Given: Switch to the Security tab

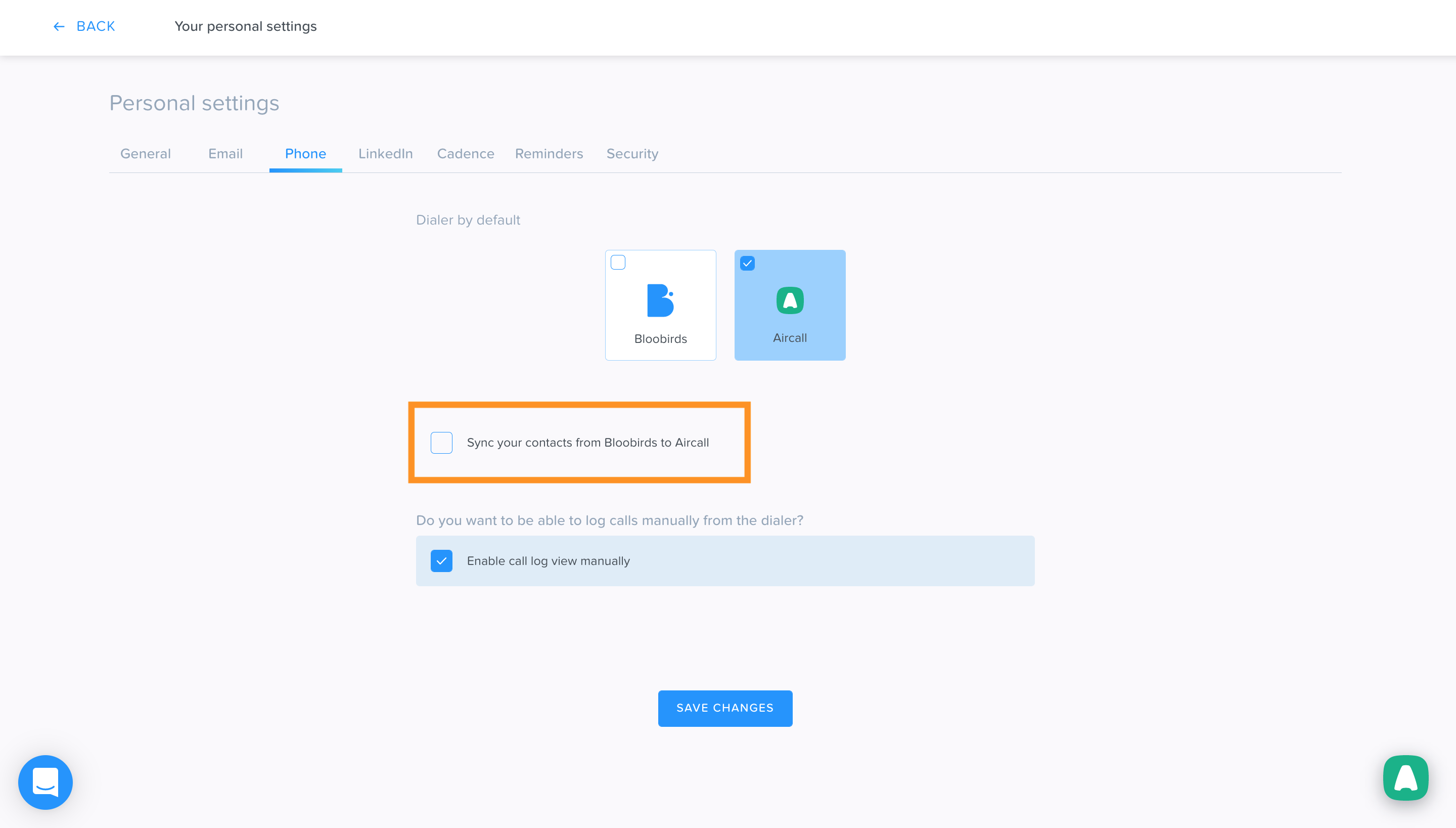Looking at the screenshot, I should pyautogui.click(x=632, y=154).
